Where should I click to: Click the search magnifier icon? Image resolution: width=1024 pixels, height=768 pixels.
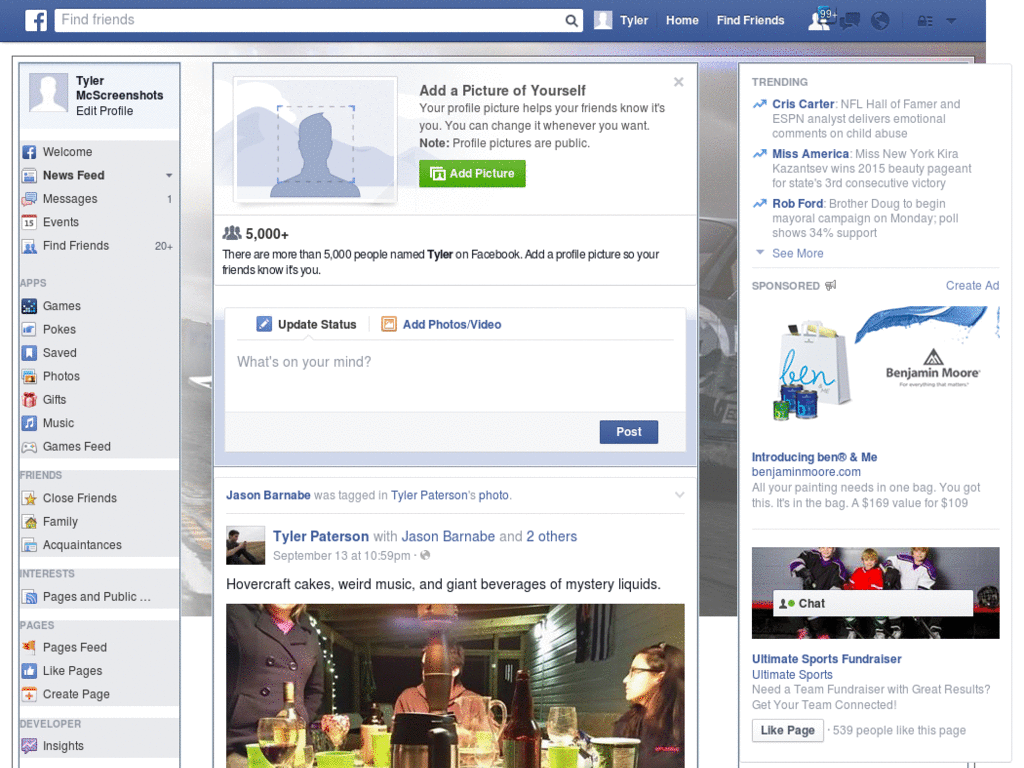(x=571, y=21)
